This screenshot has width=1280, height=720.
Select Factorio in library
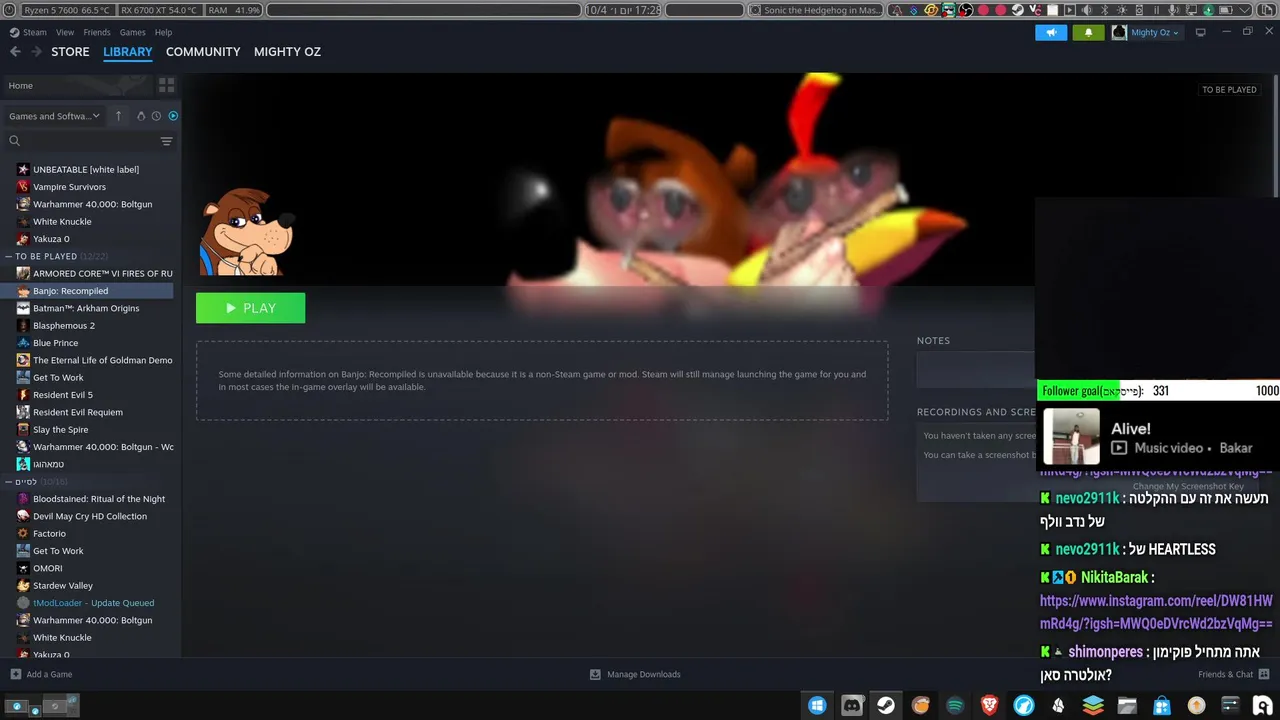[x=49, y=534]
